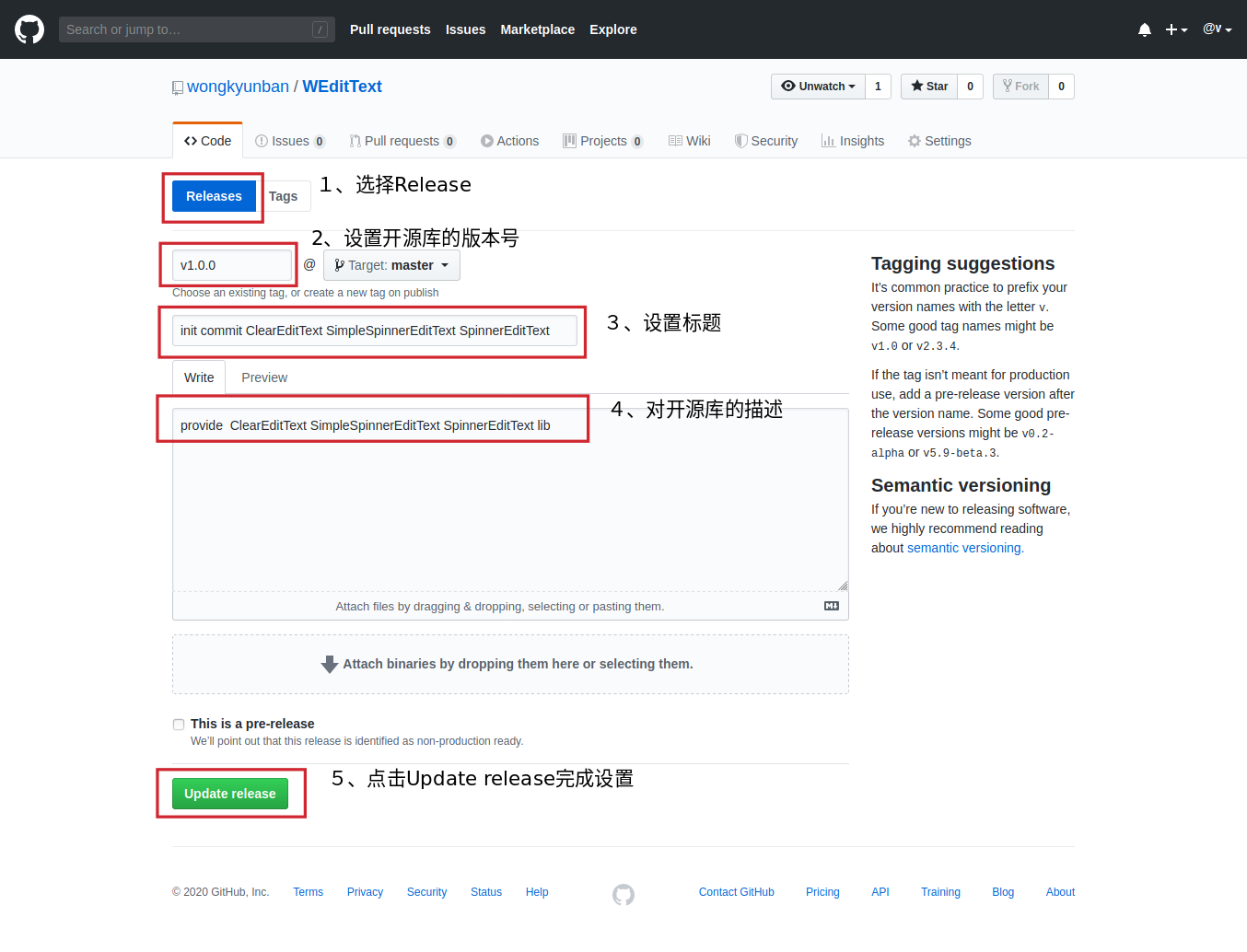
Task: Open the Insights tab
Action: click(853, 141)
